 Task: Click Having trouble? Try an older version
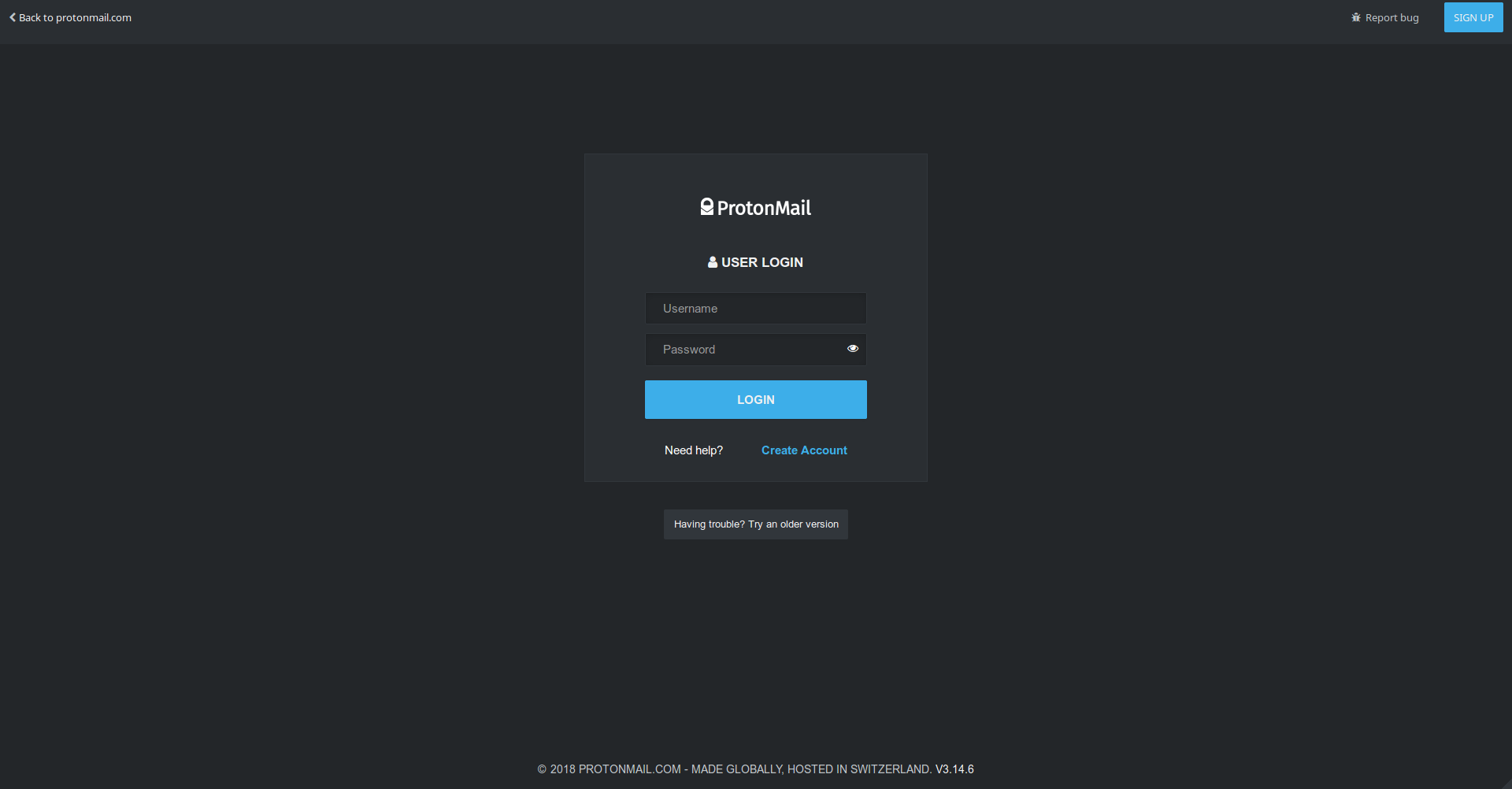click(756, 524)
